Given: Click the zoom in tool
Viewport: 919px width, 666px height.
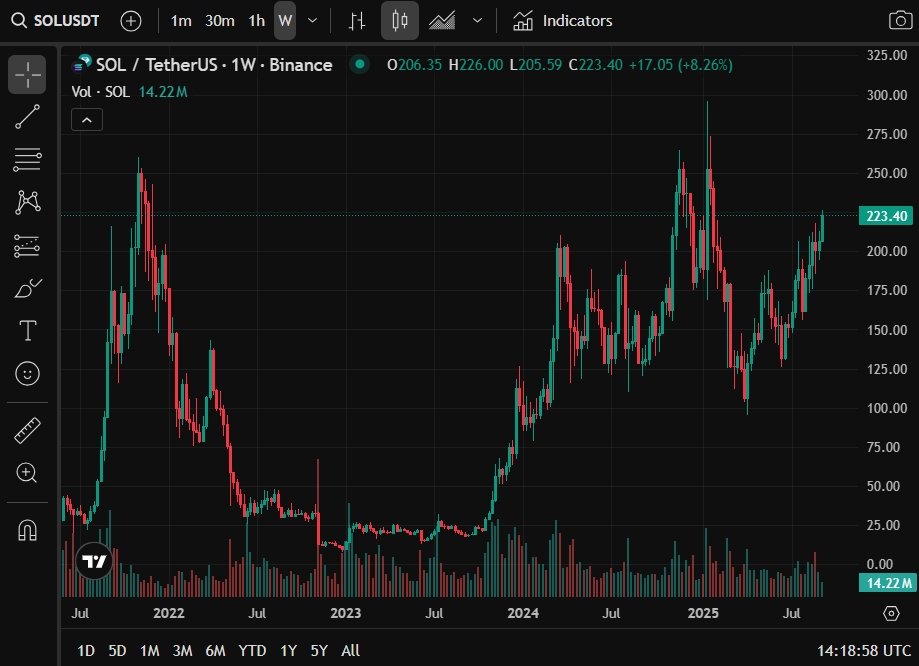Looking at the screenshot, I should (x=28, y=473).
